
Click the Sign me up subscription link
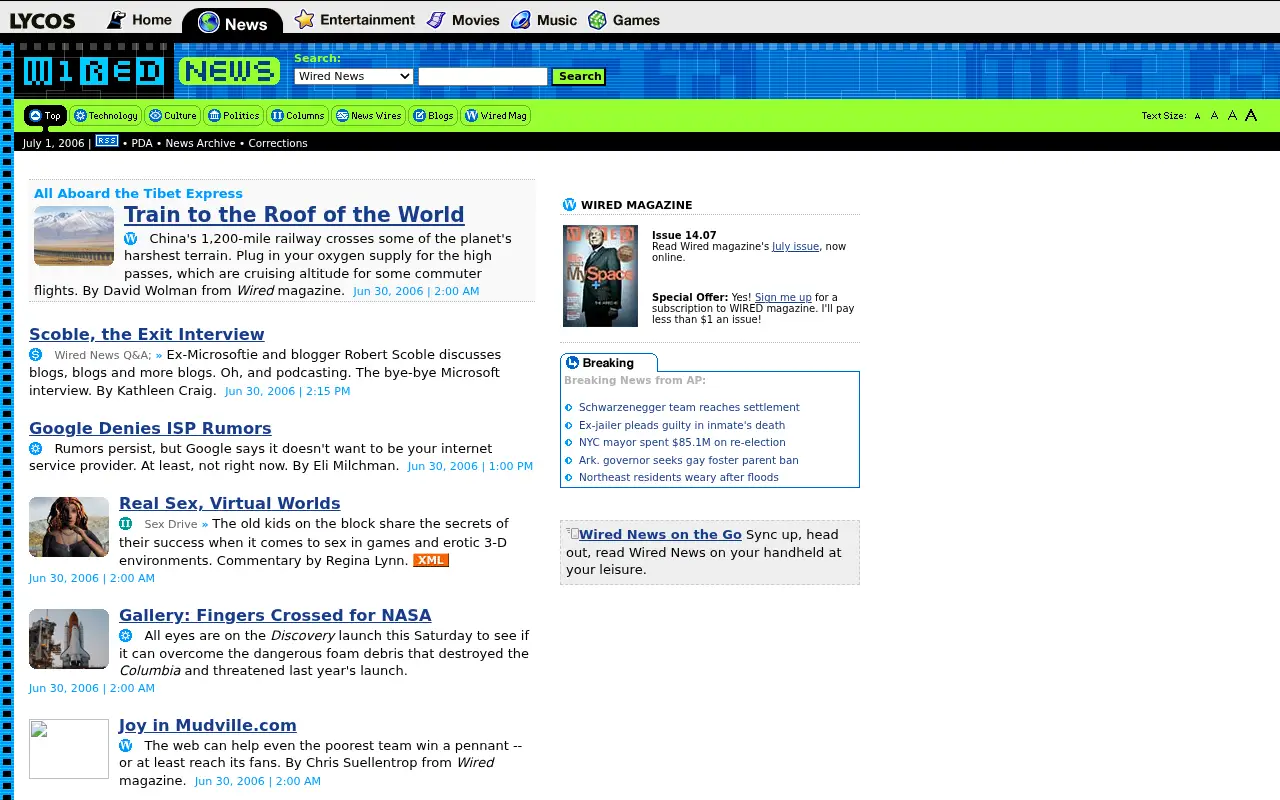[x=783, y=297]
